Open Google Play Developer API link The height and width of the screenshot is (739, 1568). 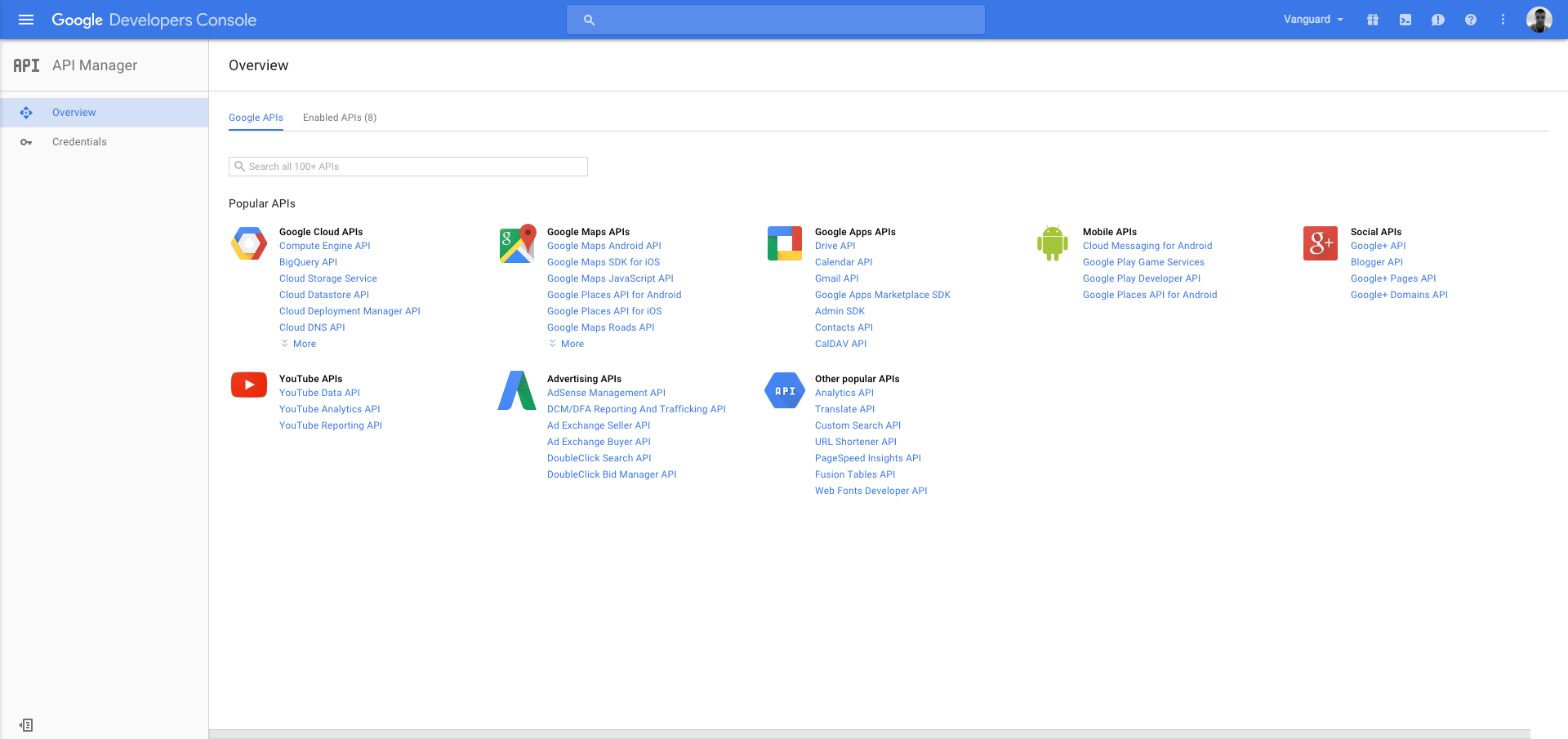pyautogui.click(x=1142, y=278)
